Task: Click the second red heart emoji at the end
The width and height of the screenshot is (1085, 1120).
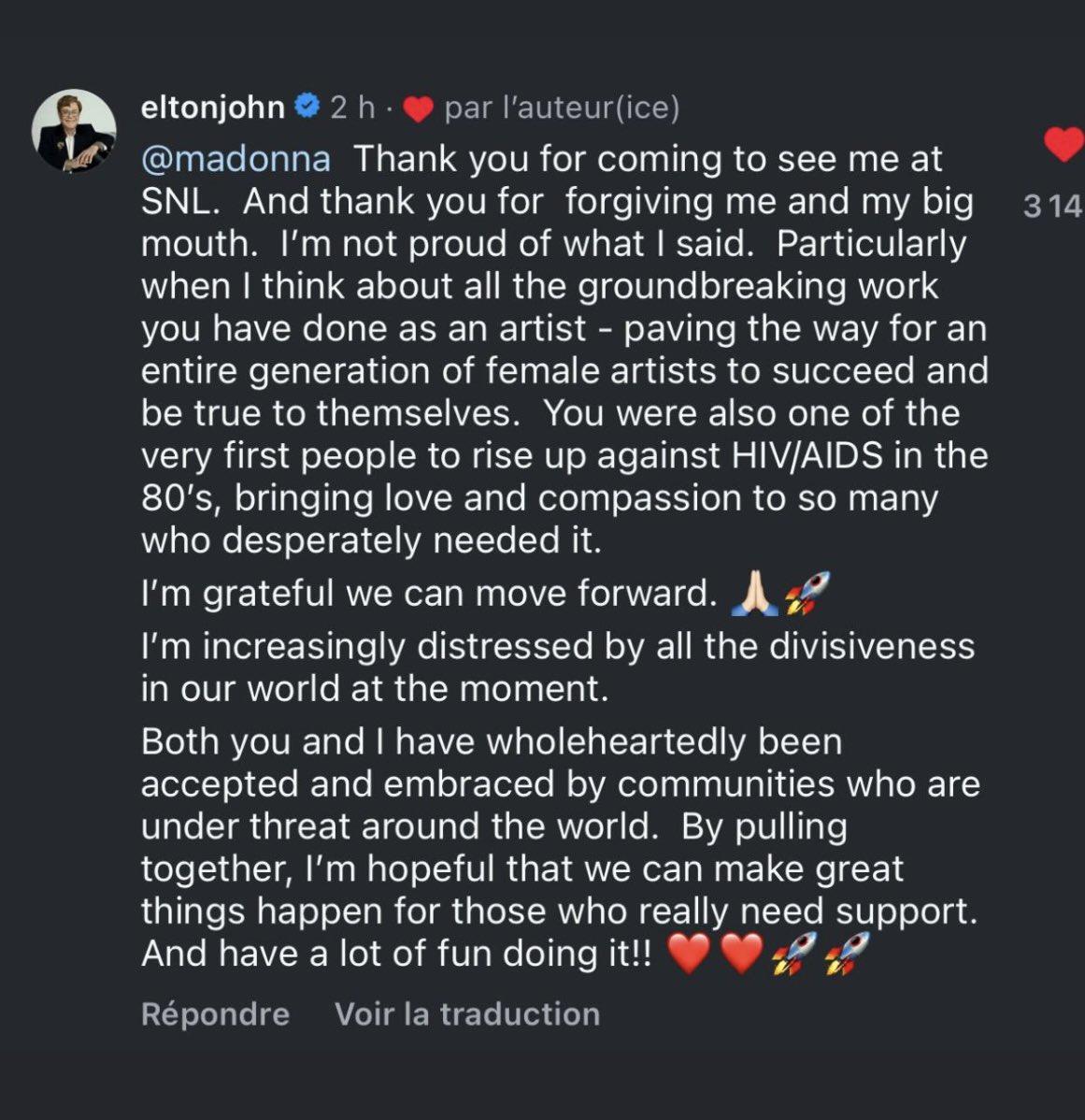Action: pyautogui.click(x=741, y=954)
